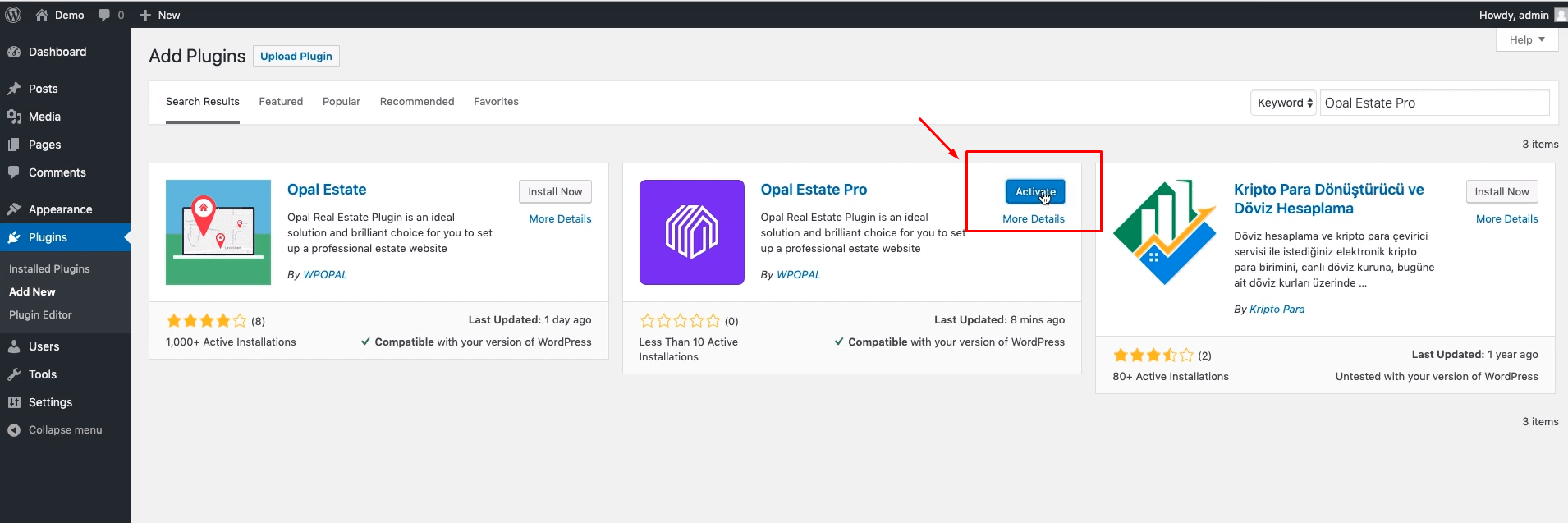
Task: Click the plus New icon in admin bar
Action: point(145,15)
